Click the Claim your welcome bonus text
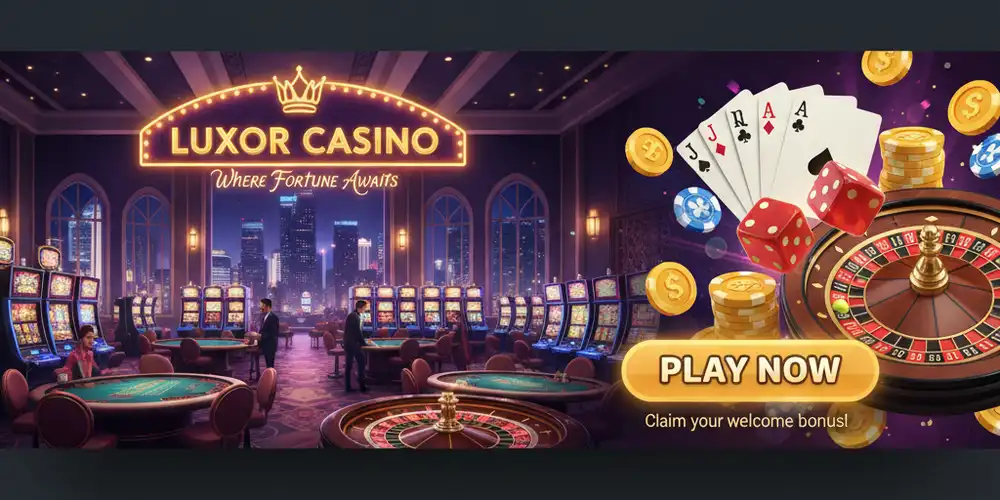Image resolution: width=1000 pixels, height=500 pixels. (x=746, y=421)
